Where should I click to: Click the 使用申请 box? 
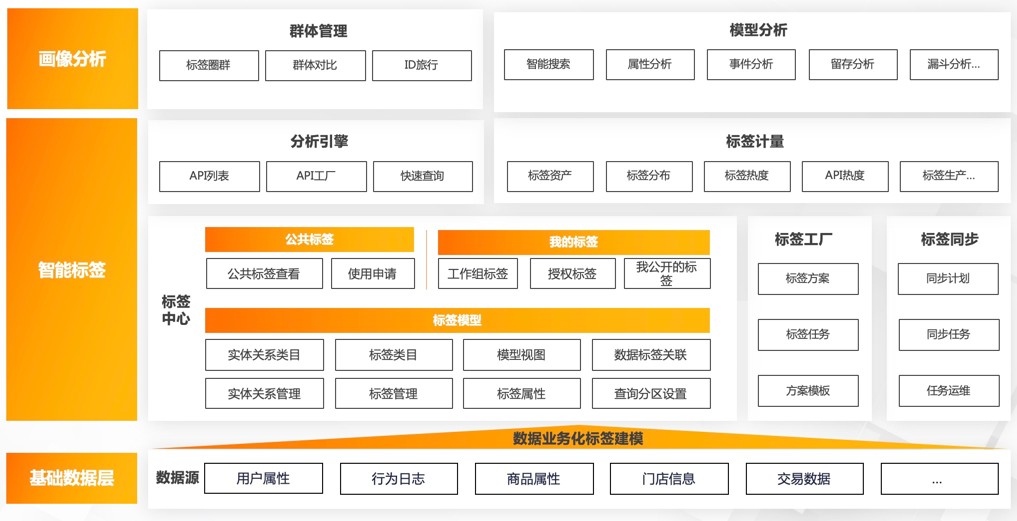click(x=372, y=274)
